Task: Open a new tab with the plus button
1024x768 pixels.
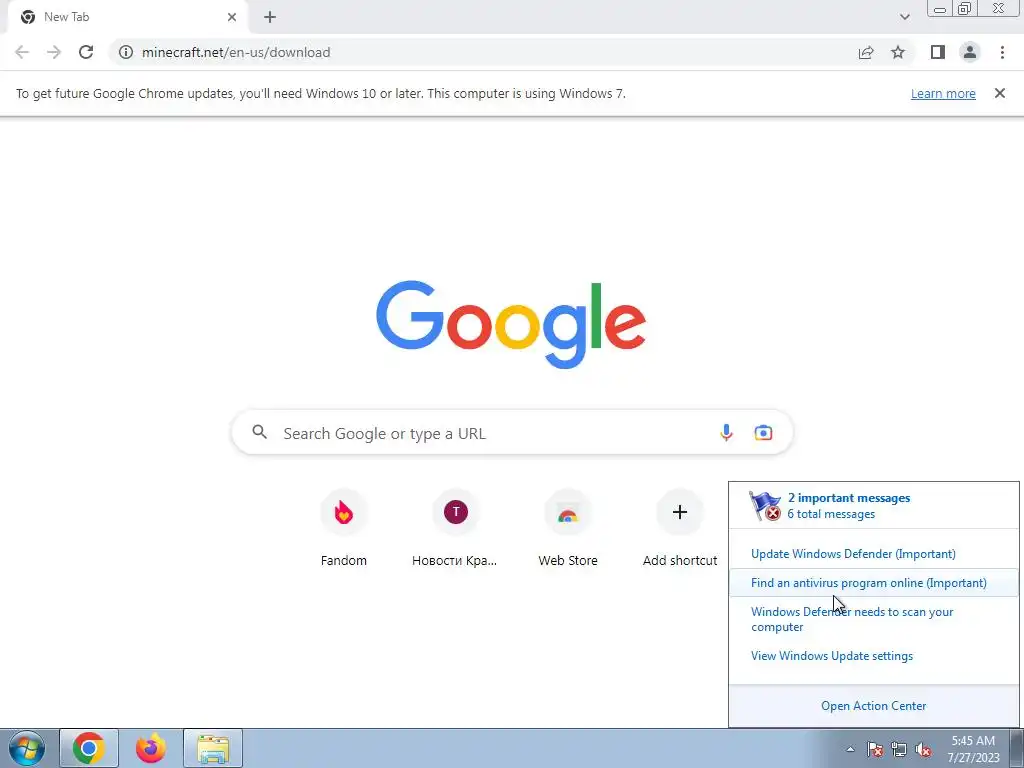Action: pos(270,17)
